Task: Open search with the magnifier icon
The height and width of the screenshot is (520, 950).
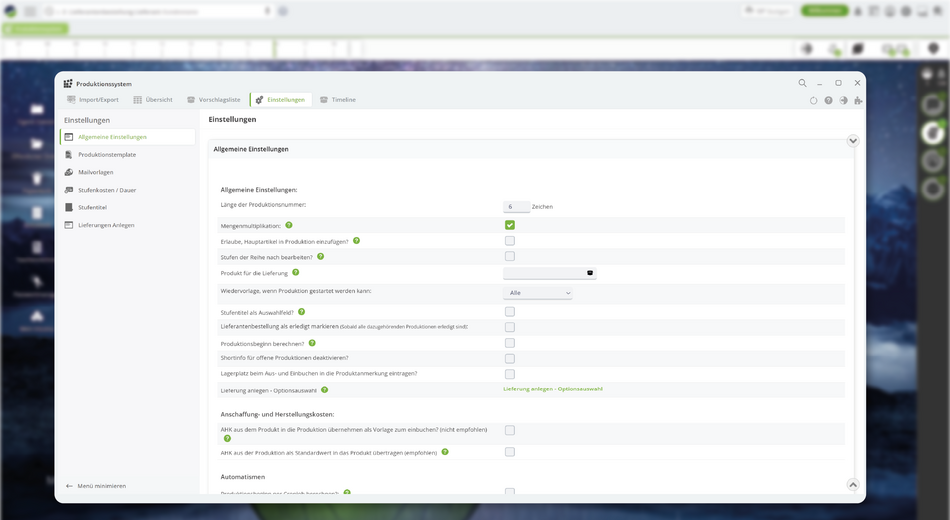Action: coord(802,83)
